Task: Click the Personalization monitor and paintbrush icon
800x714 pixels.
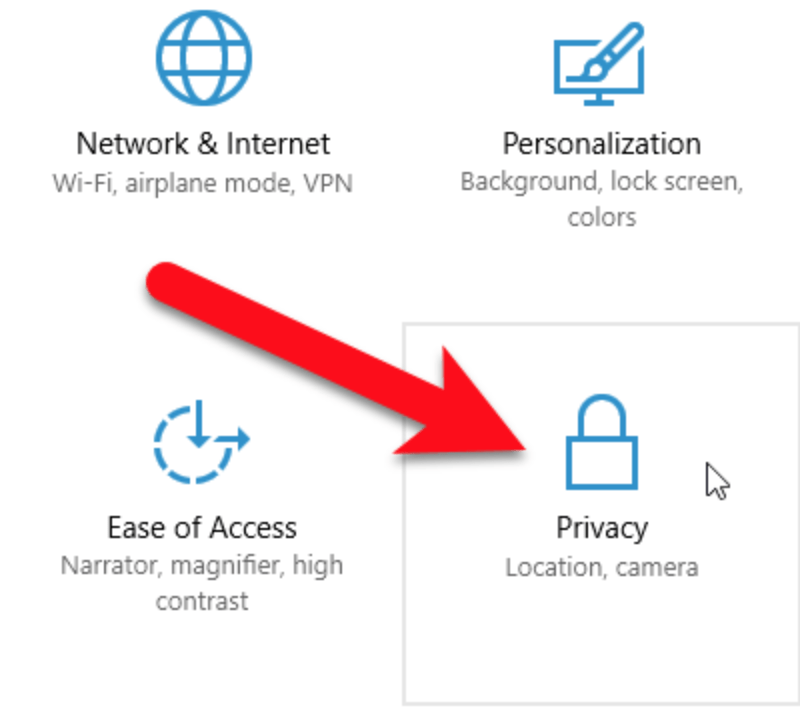Action: click(599, 64)
